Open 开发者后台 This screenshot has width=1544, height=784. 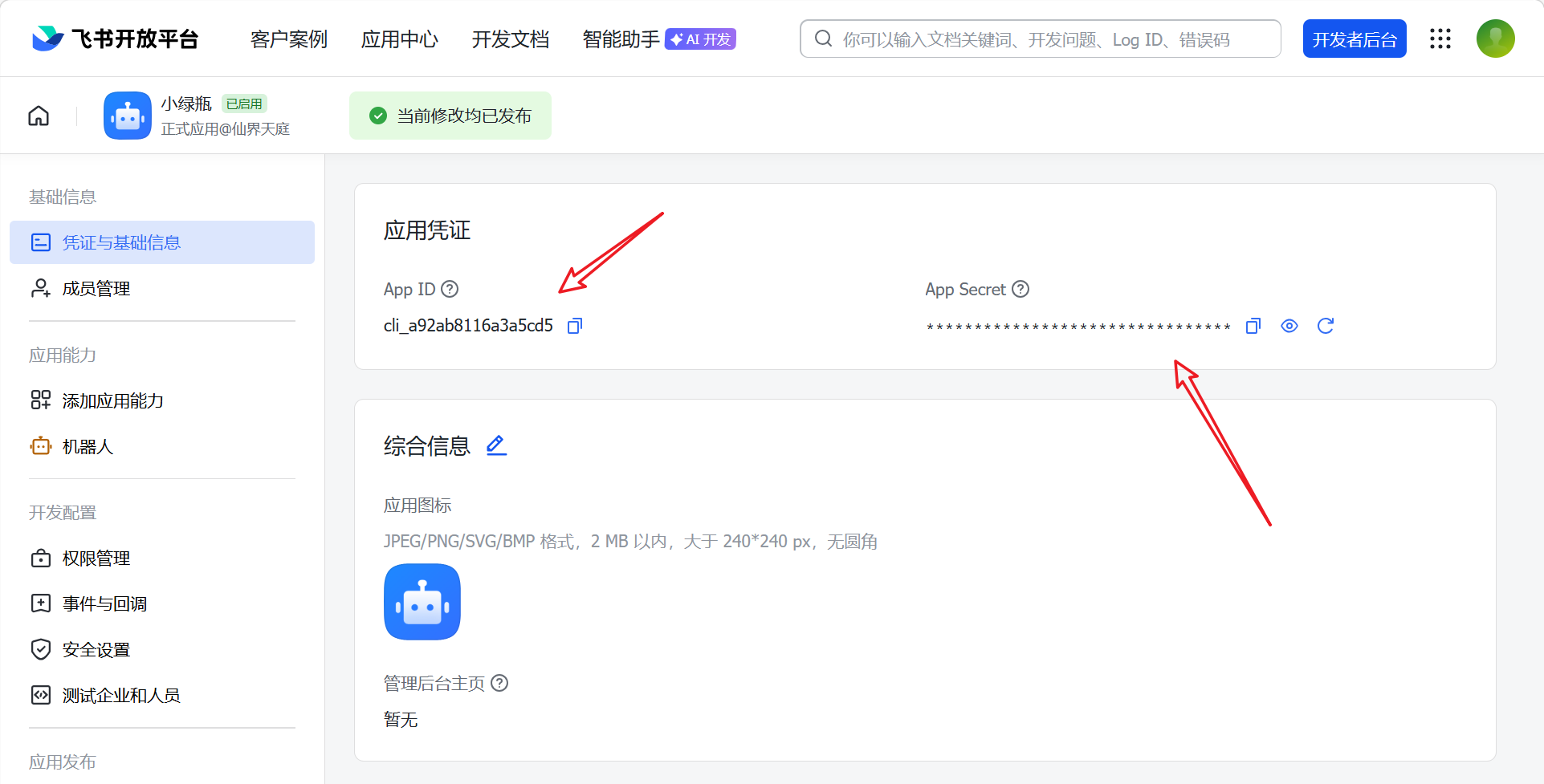click(1354, 39)
